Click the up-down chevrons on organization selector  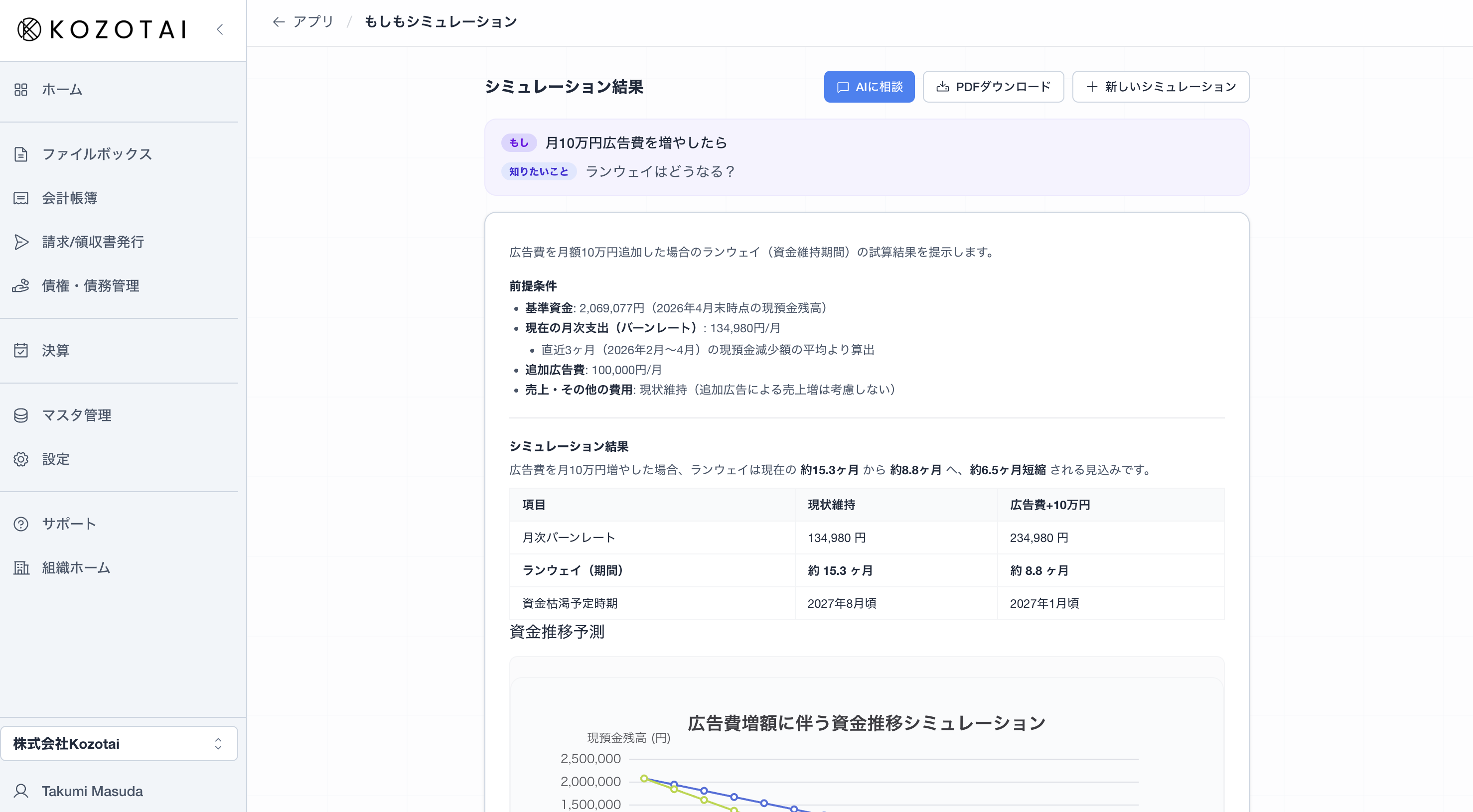218,744
